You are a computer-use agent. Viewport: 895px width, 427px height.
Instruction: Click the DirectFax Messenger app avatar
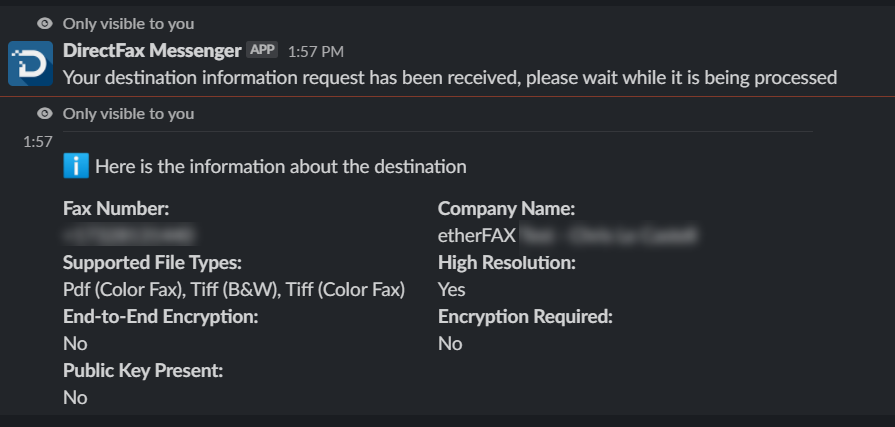pyautogui.click(x=30, y=63)
